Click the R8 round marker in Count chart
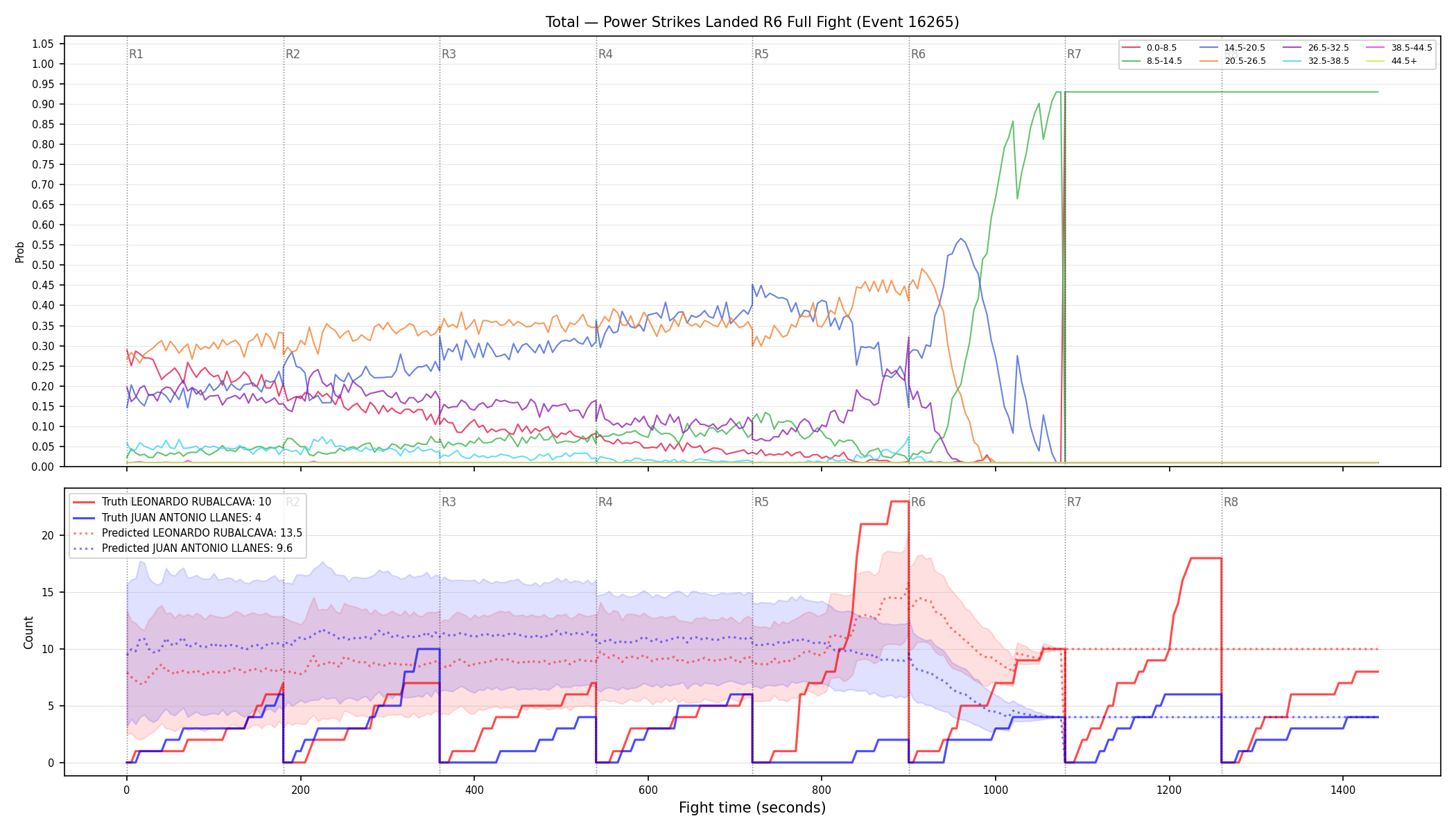Image resolution: width=1456 pixels, height=832 pixels. click(1231, 502)
